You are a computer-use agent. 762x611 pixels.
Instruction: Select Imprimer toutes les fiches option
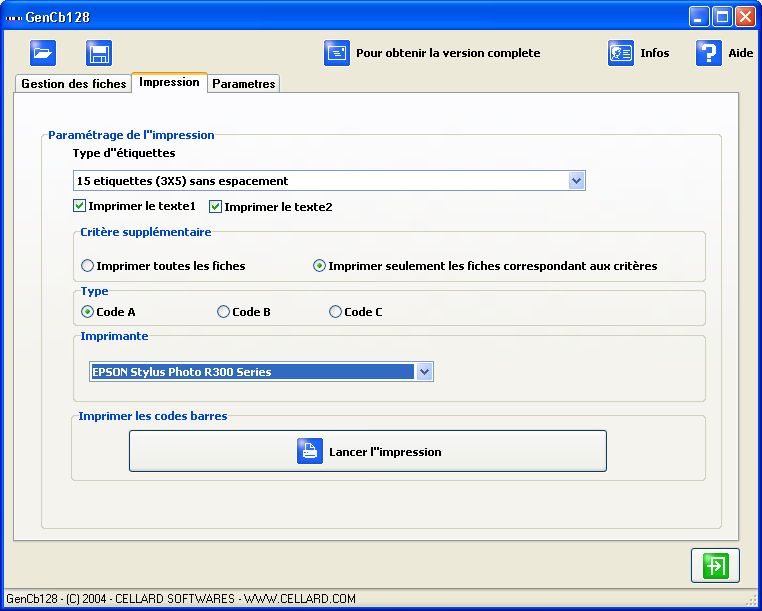point(88,266)
